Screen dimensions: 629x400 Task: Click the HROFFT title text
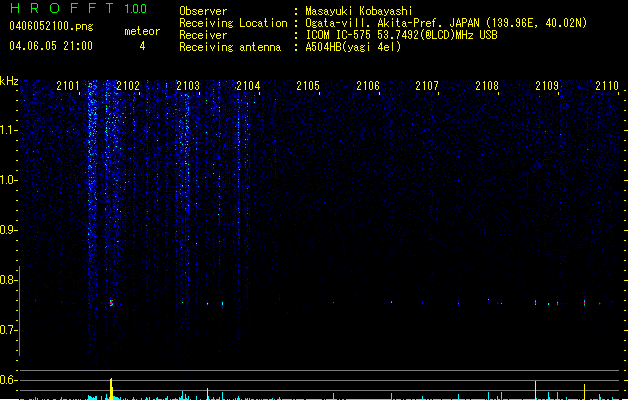click(x=62, y=8)
